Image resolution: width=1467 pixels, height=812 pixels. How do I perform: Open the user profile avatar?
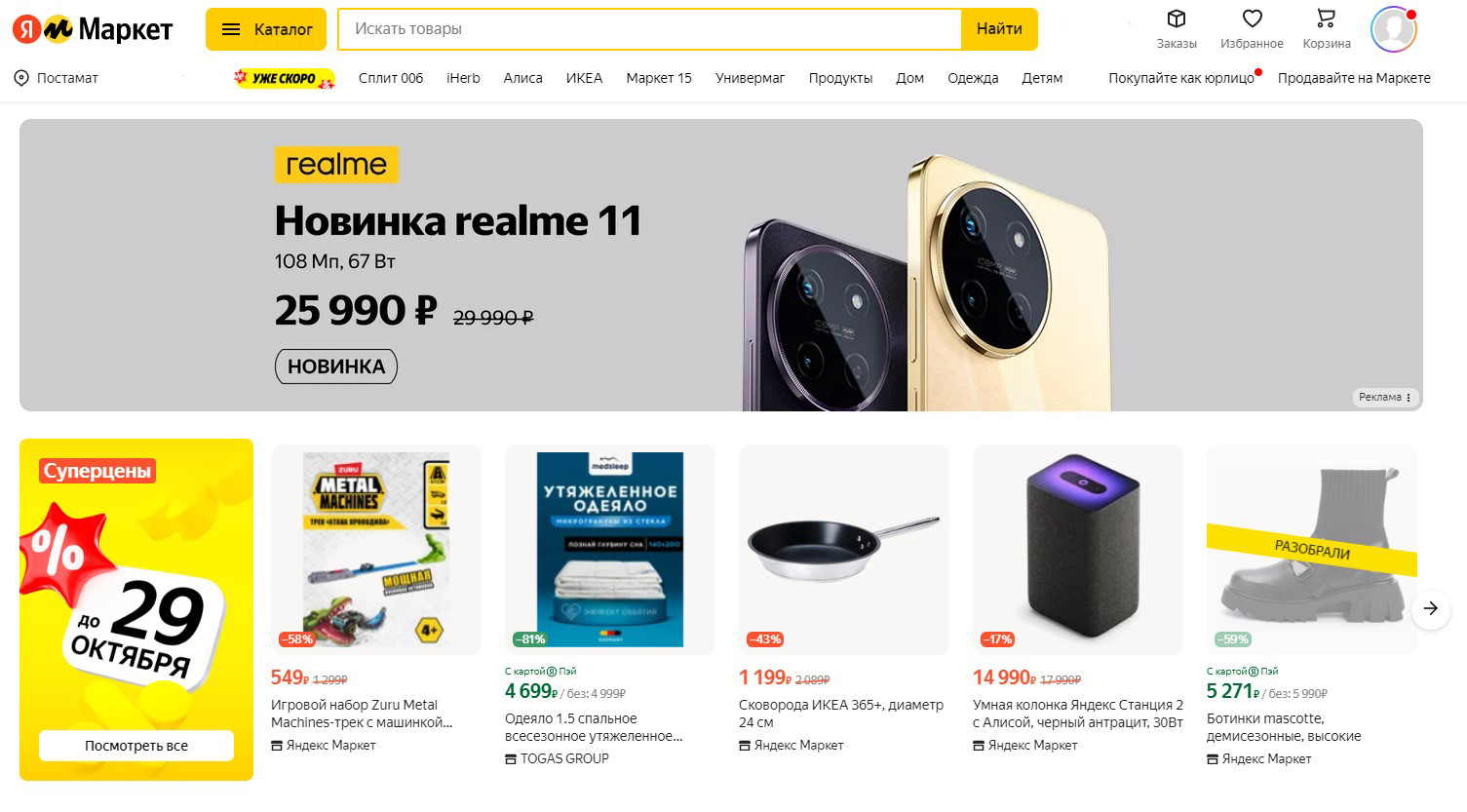[1393, 29]
